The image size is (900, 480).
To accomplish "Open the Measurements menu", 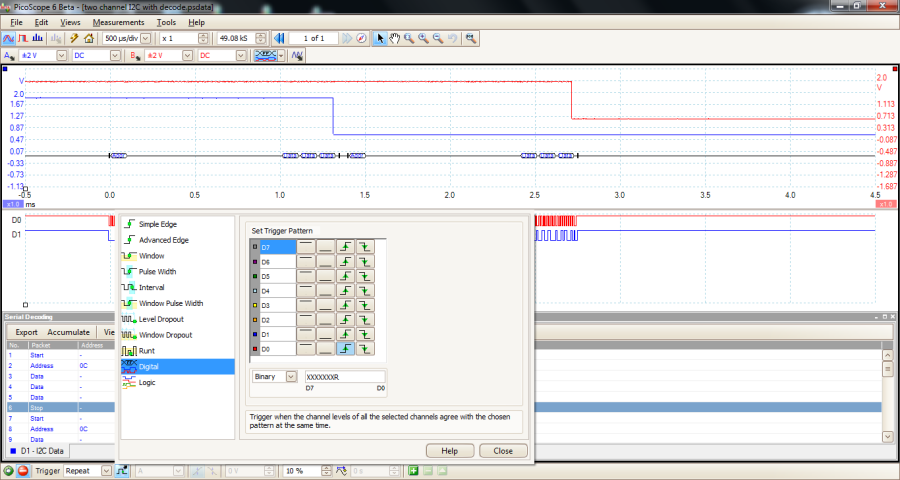I will (120, 22).
